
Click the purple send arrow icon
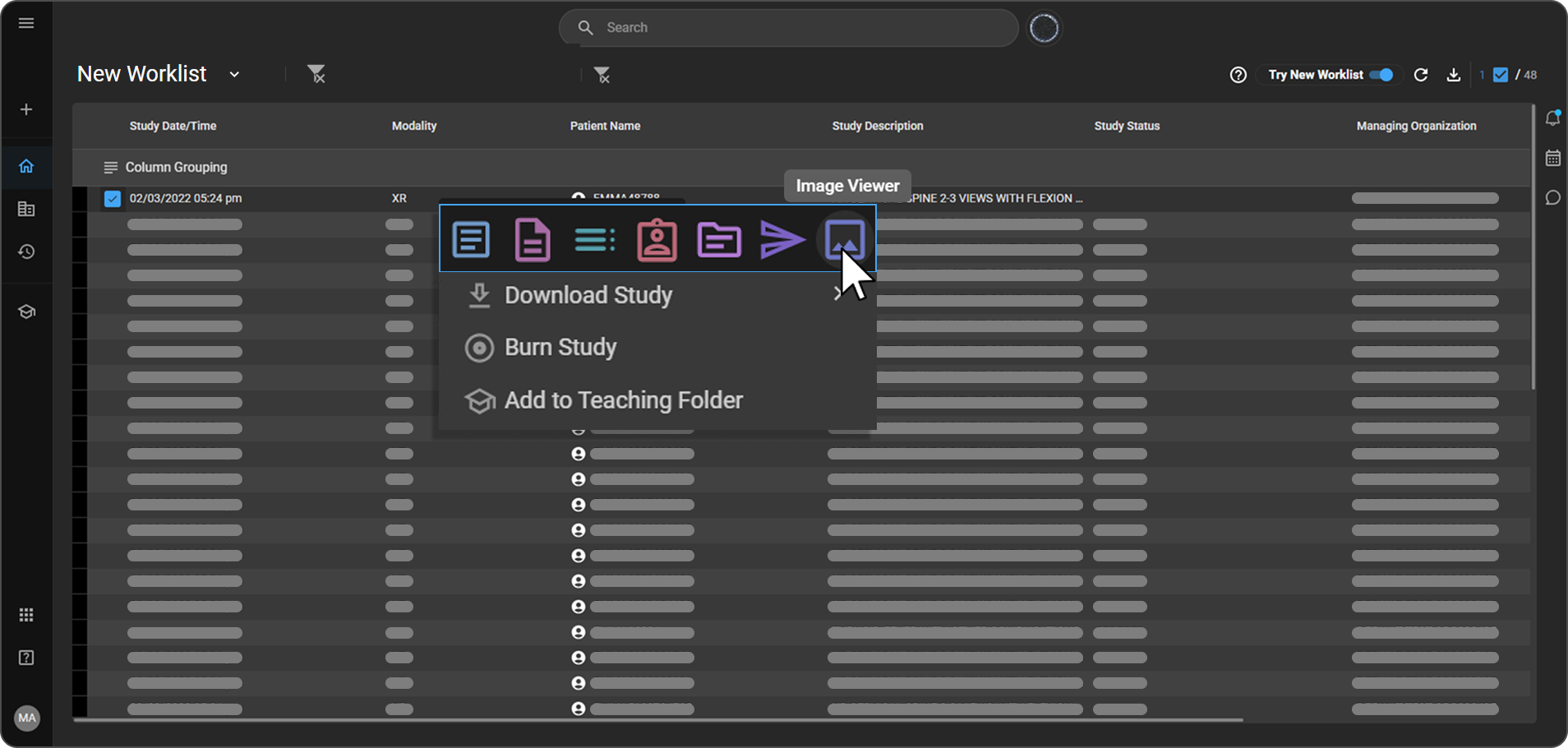(782, 239)
